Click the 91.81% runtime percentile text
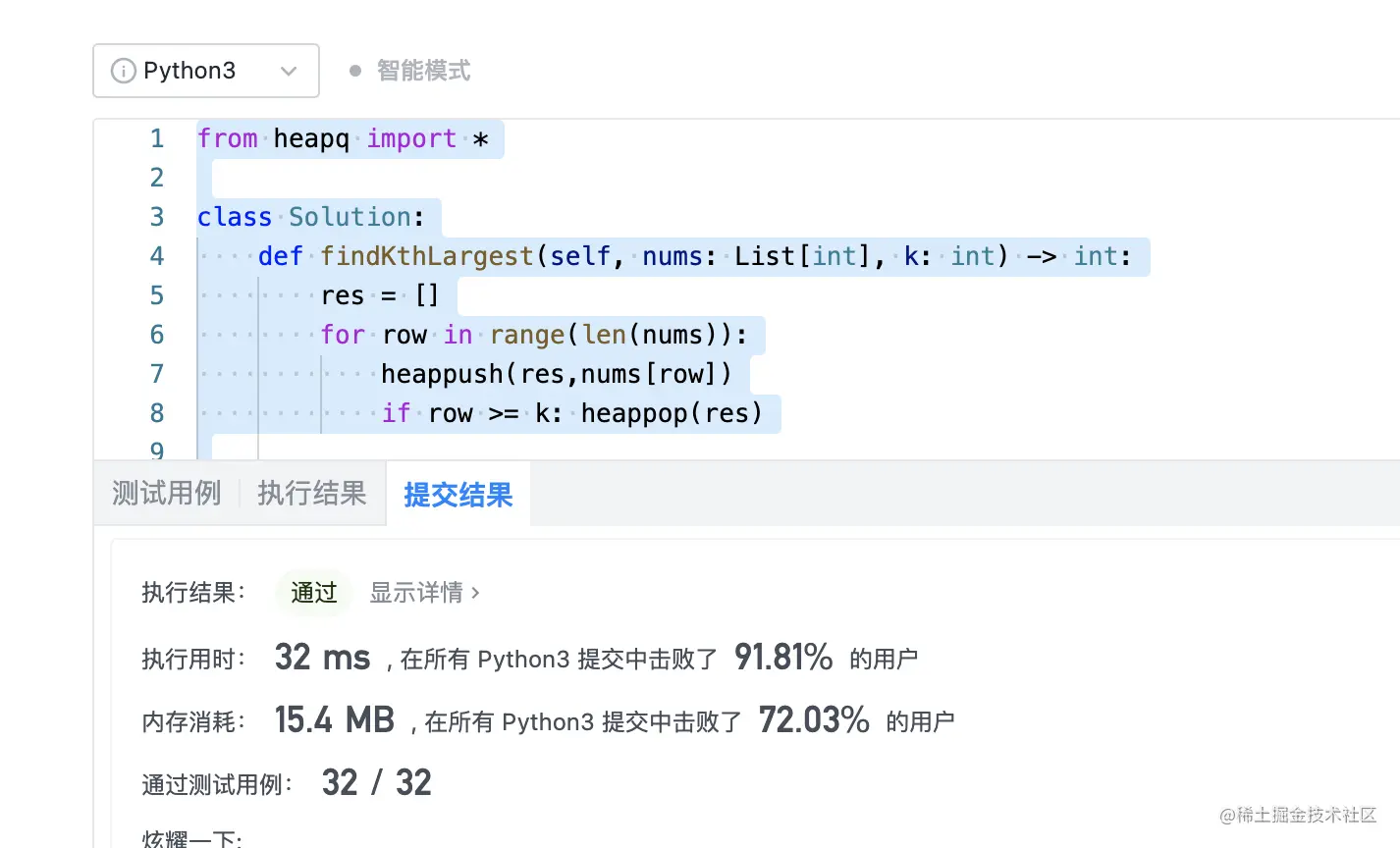 [x=783, y=658]
